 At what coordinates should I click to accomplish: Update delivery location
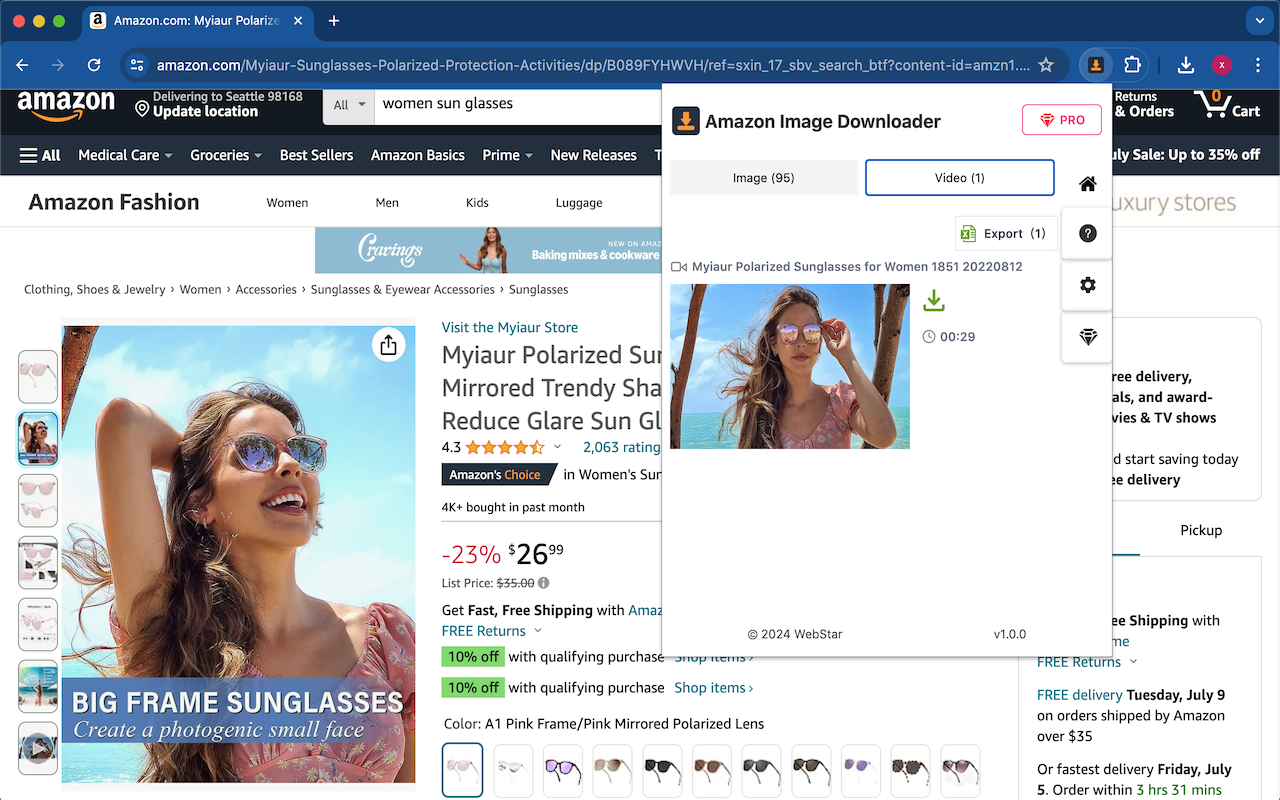click(218, 104)
